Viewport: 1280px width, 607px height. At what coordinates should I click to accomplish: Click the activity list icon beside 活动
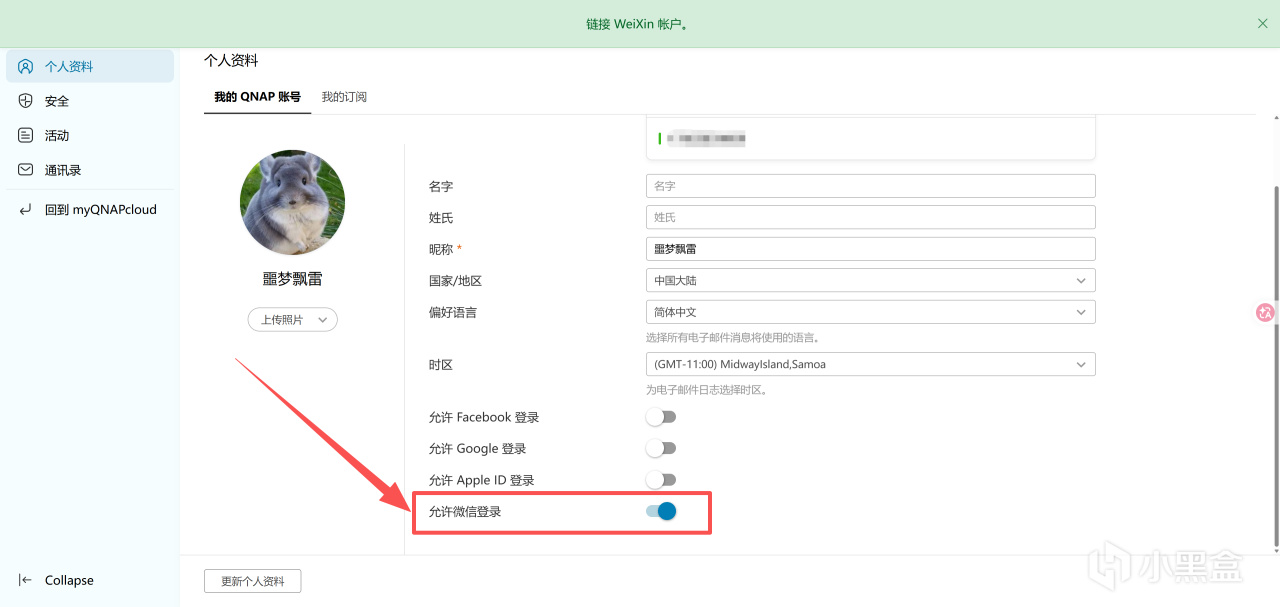click(26, 135)
